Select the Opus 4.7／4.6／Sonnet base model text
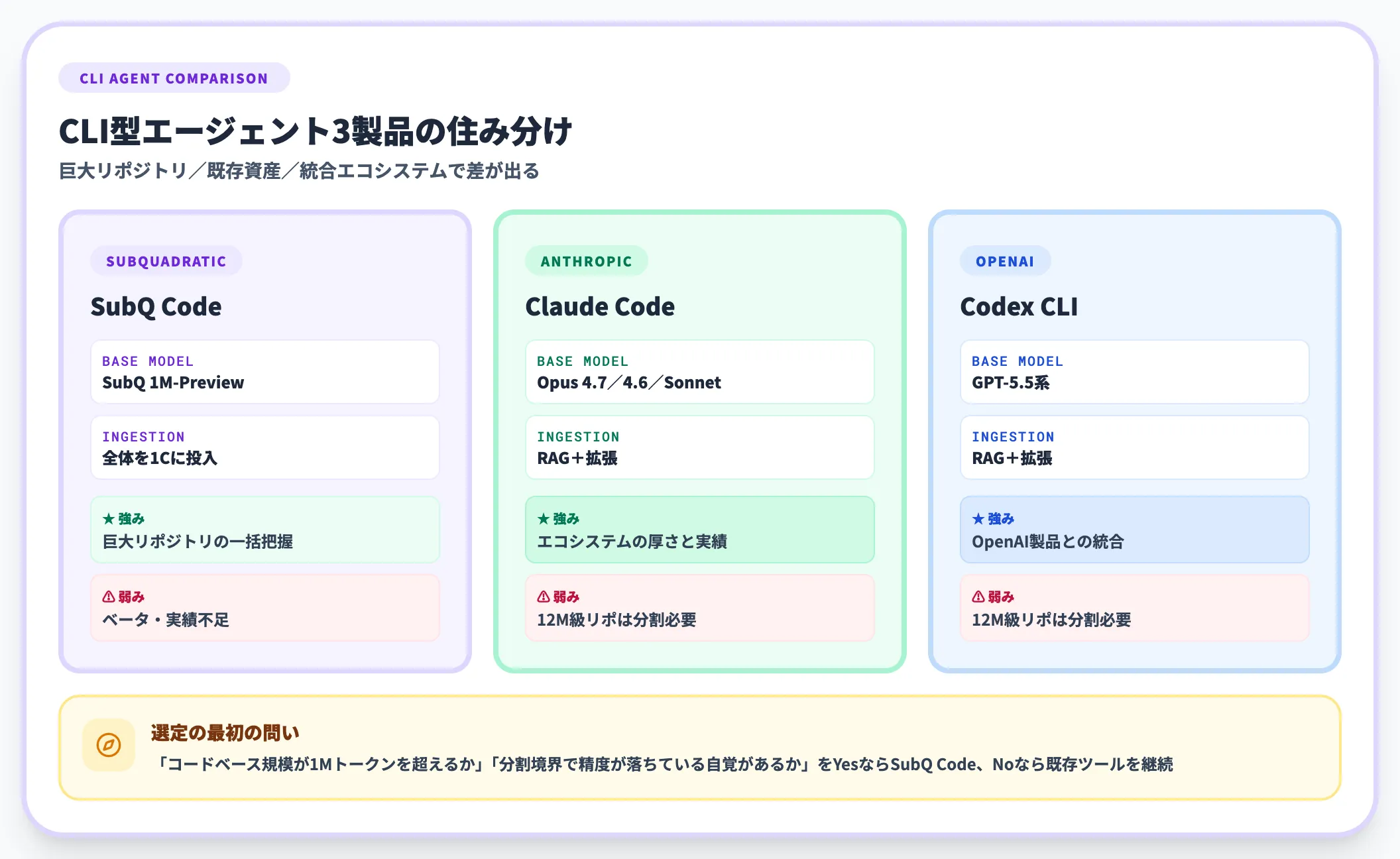Viewport: 1400px width, 859px height. (629, 382)
